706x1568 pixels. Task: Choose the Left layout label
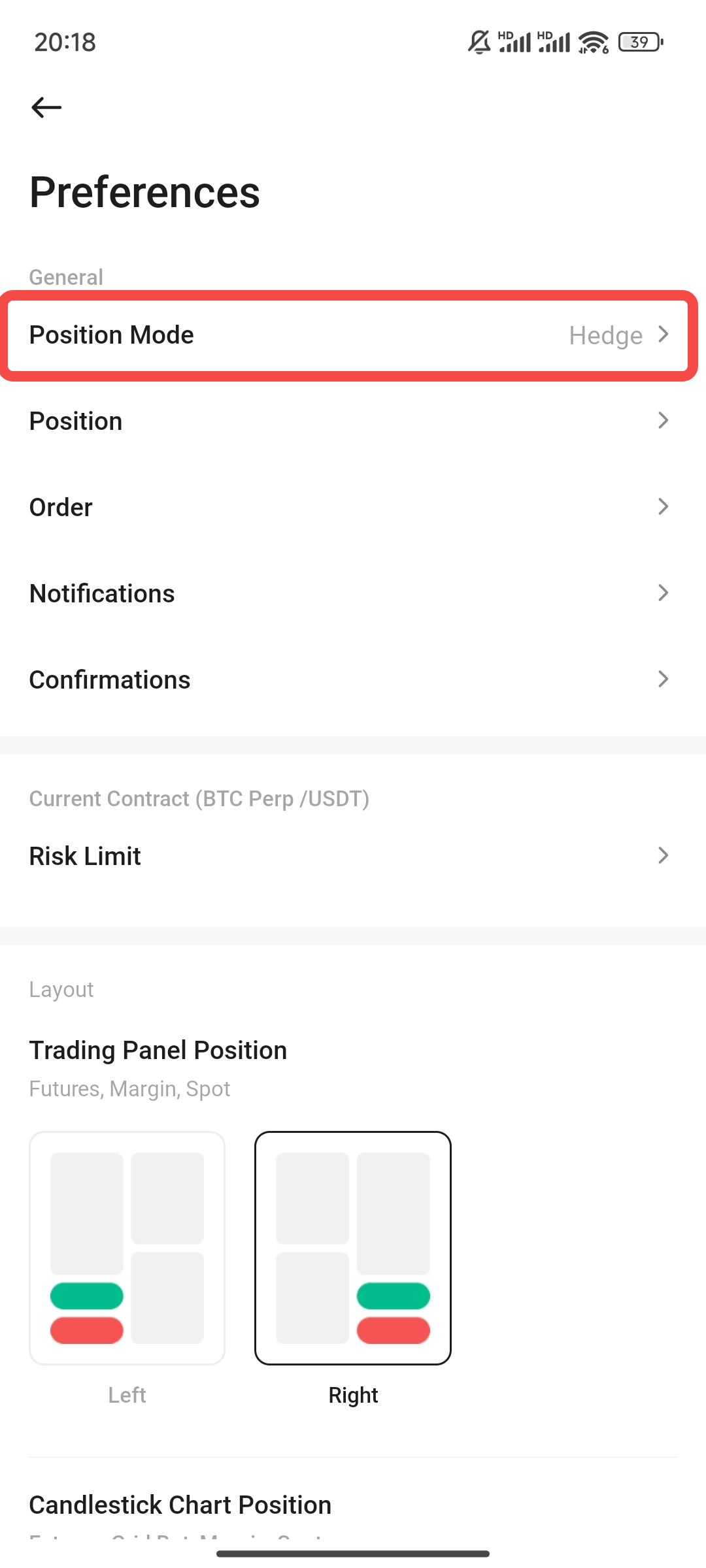(x=127, y=1395)
